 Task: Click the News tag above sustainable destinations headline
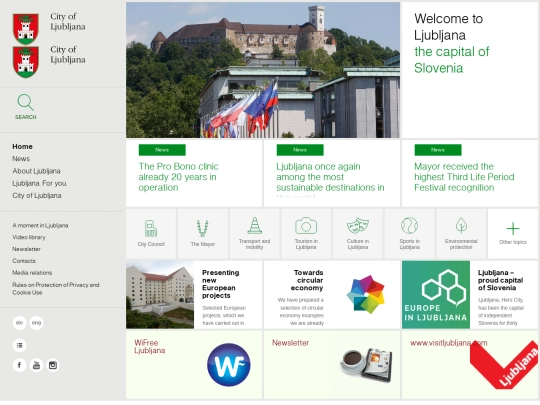pyautogui.click(x=300, y=150)
